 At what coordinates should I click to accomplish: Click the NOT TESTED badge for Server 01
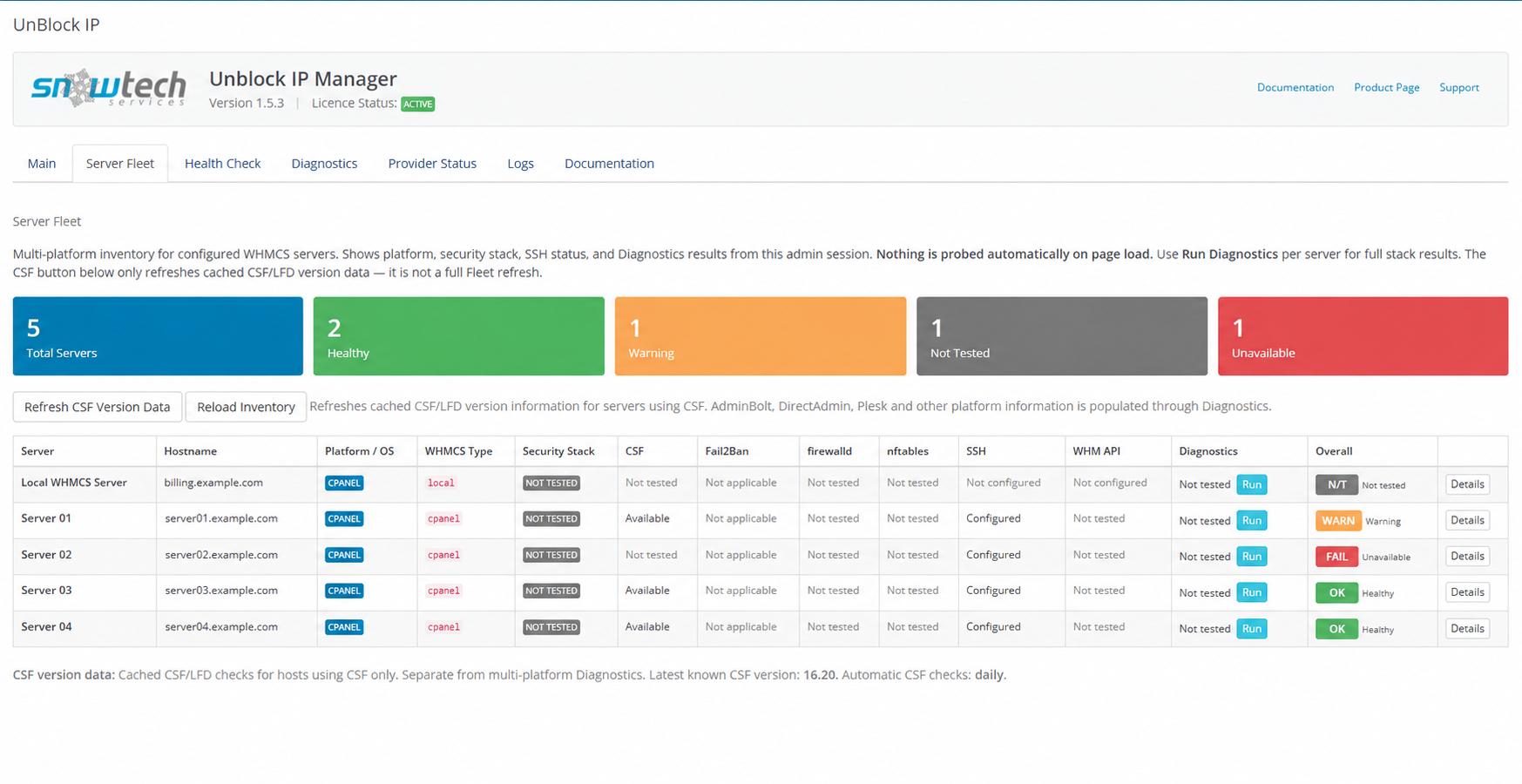pos(551,519)
